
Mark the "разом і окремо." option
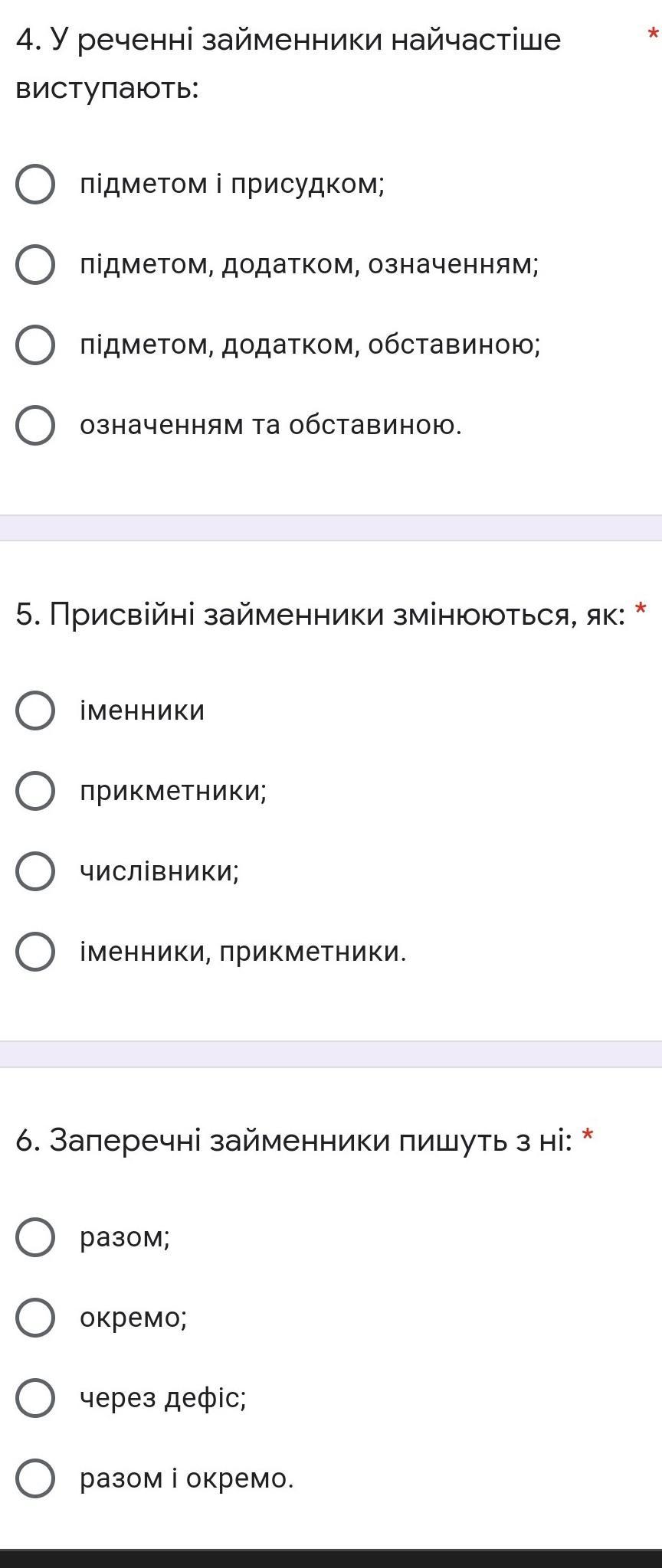pyautogui.click(x=35, y=1478)
